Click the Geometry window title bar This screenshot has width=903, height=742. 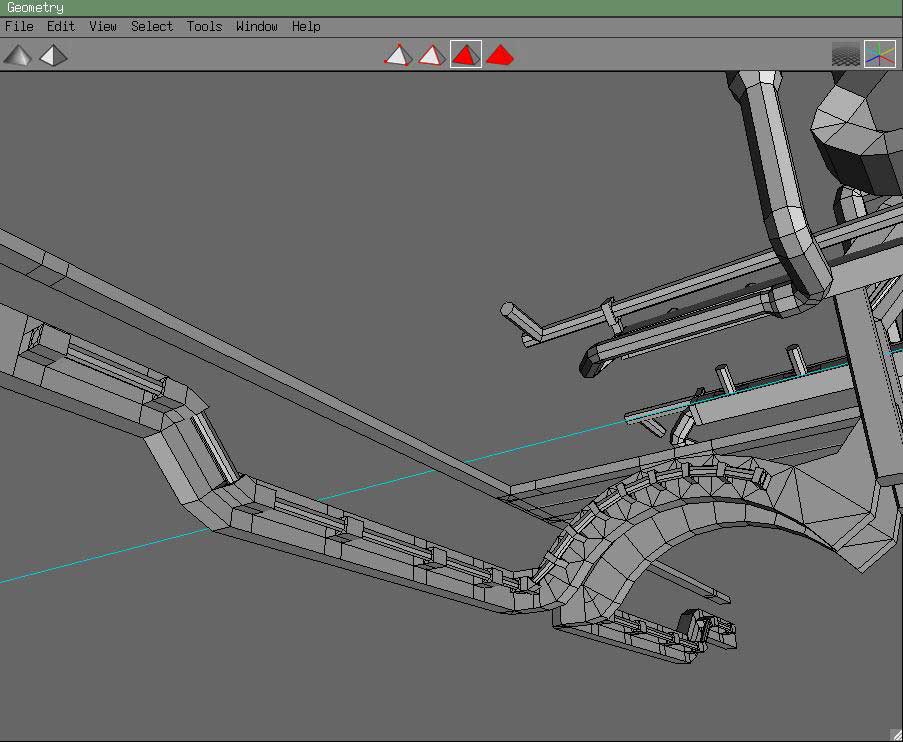[x=450, y=8]
